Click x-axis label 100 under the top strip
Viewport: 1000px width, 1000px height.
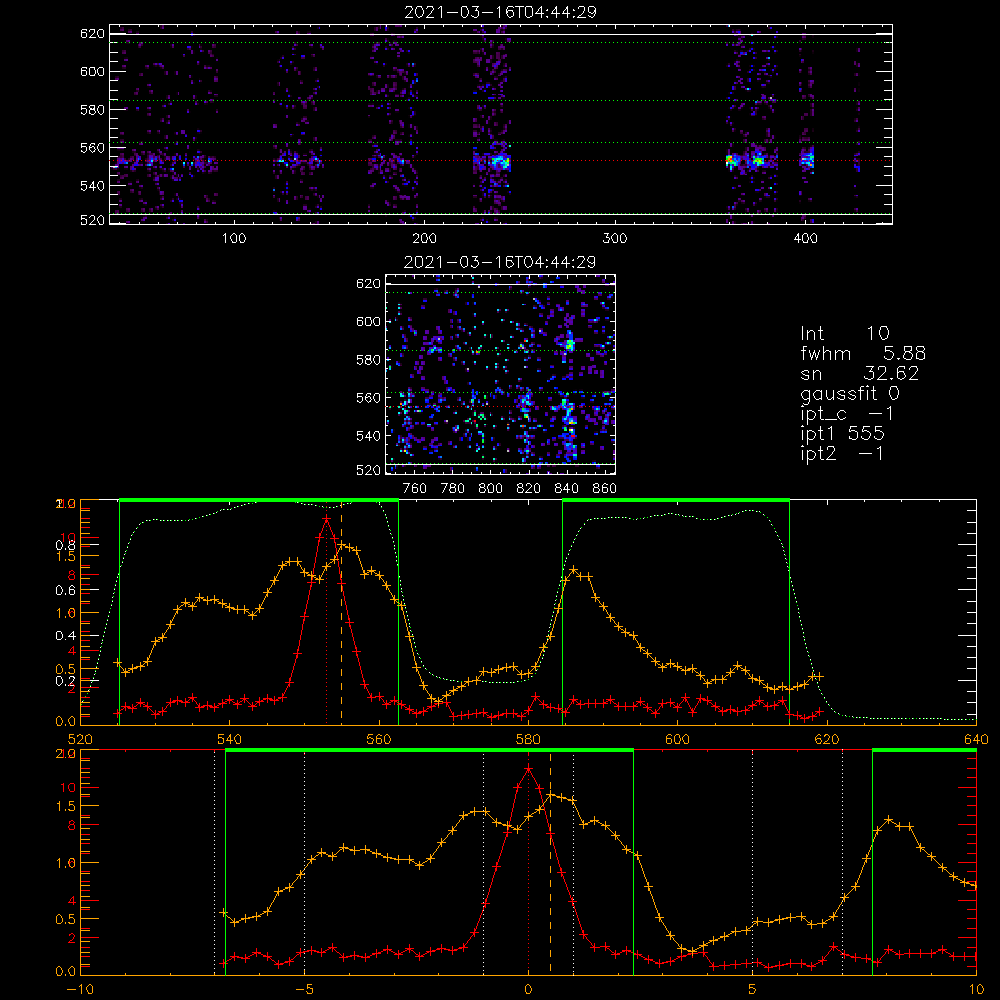tap(233, 239)
